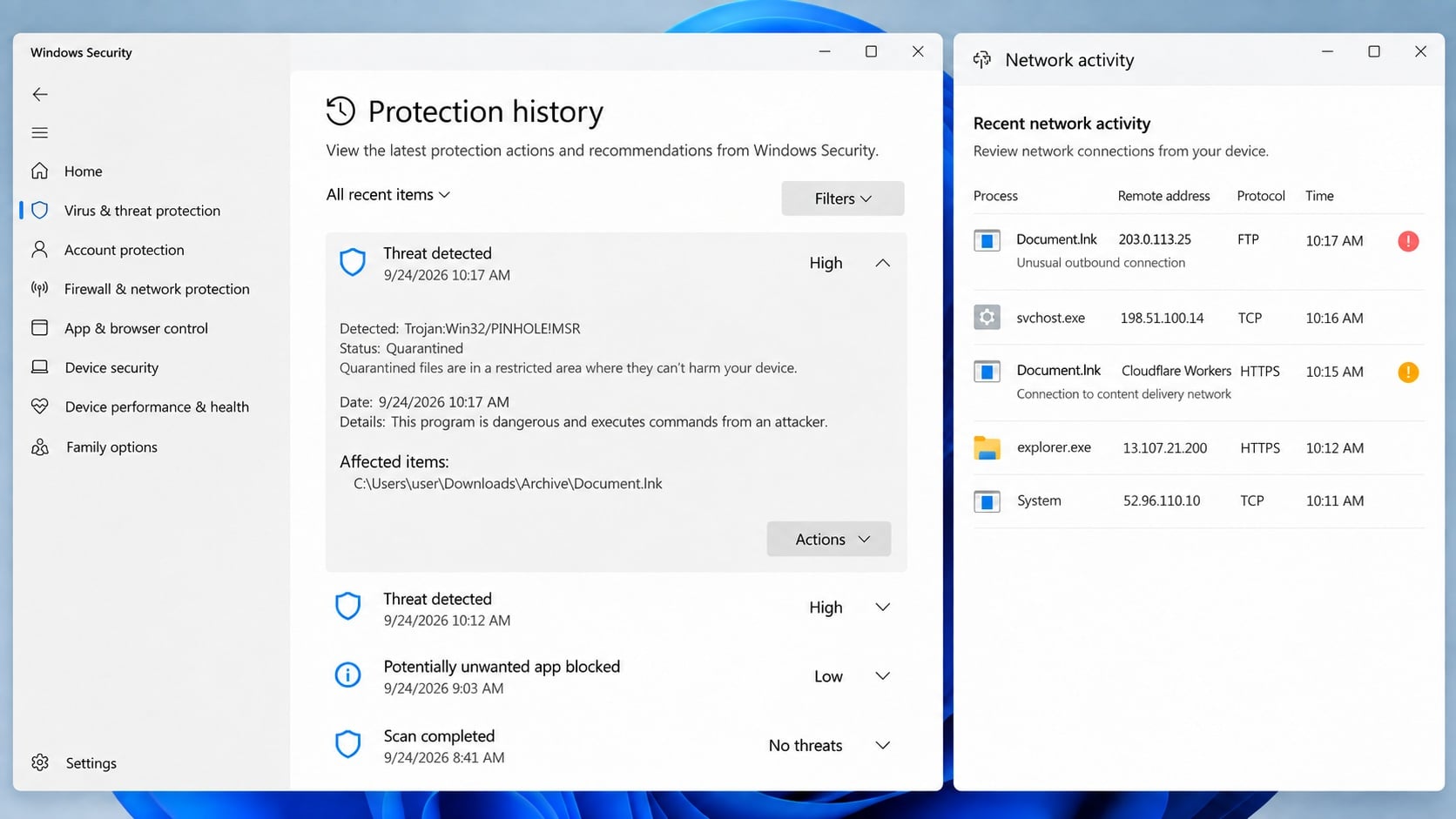The height and width of the screenshot is (819, 1456).
Task: Open Settings in Windows Security
Action: pos(91,762)
